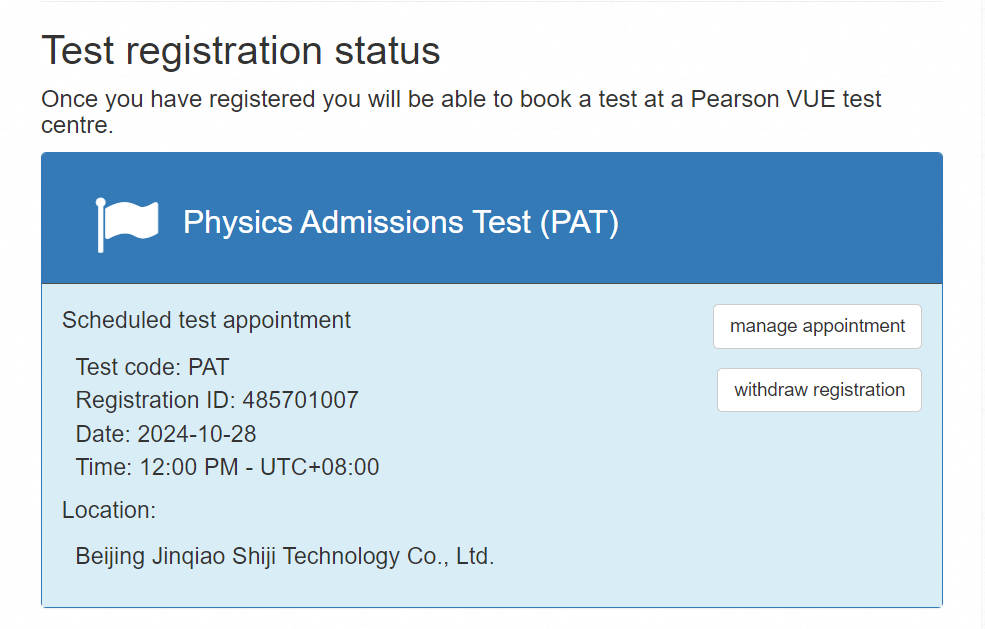Viewport: 985px width, 629px height.
Task: Click the Scheduled test appointment label
Action: (206, 320)
